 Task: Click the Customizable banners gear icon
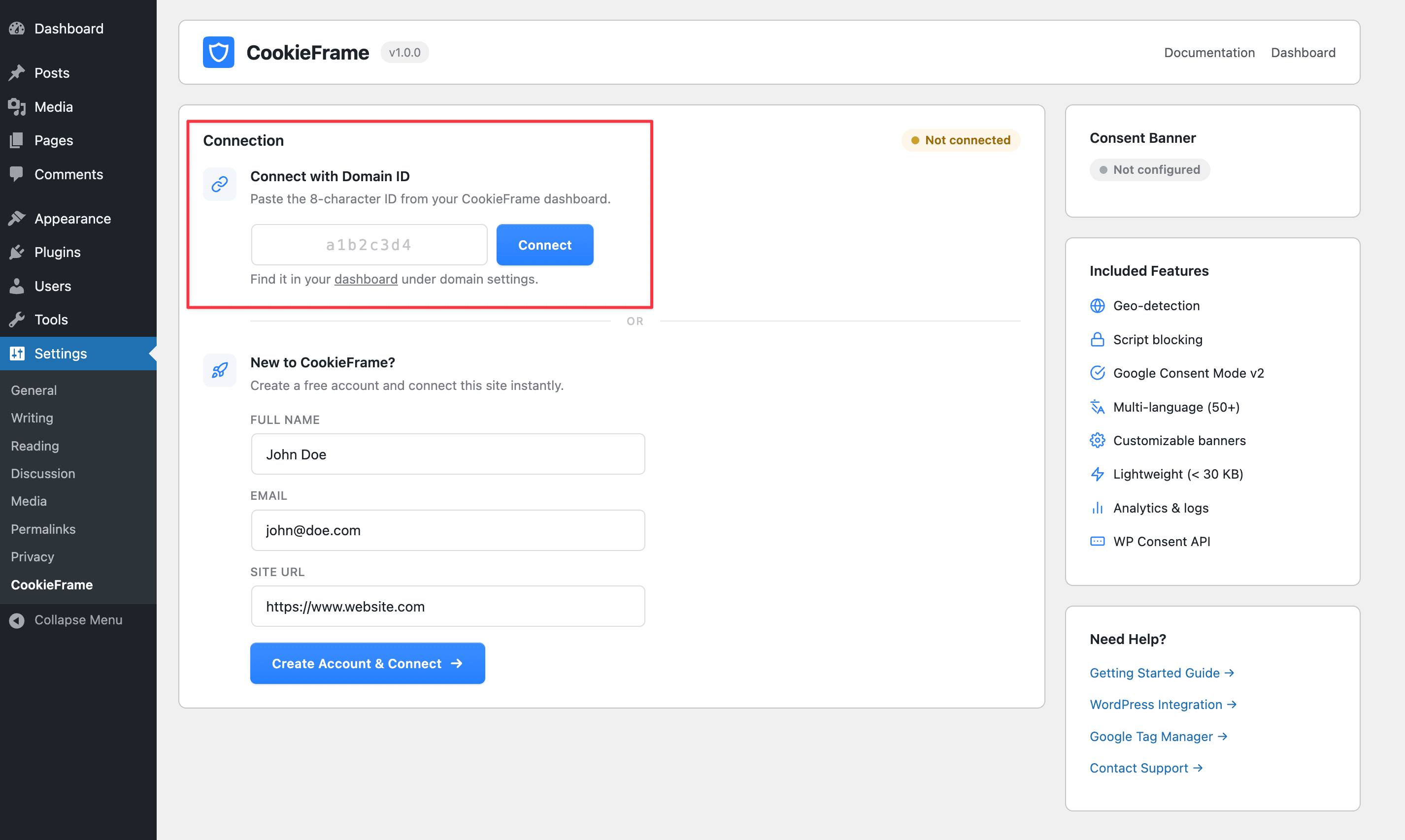(1097, 440)
